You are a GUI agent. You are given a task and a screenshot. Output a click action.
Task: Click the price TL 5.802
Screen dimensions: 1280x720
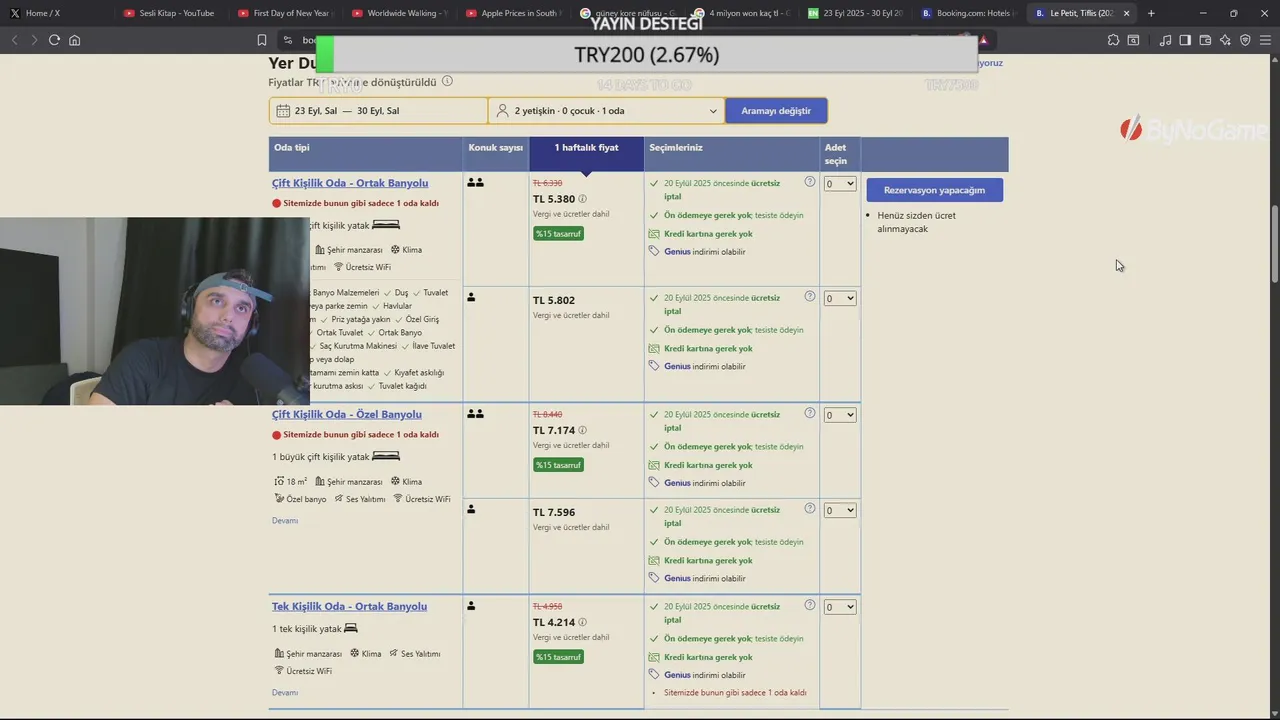tap(554, 300)
